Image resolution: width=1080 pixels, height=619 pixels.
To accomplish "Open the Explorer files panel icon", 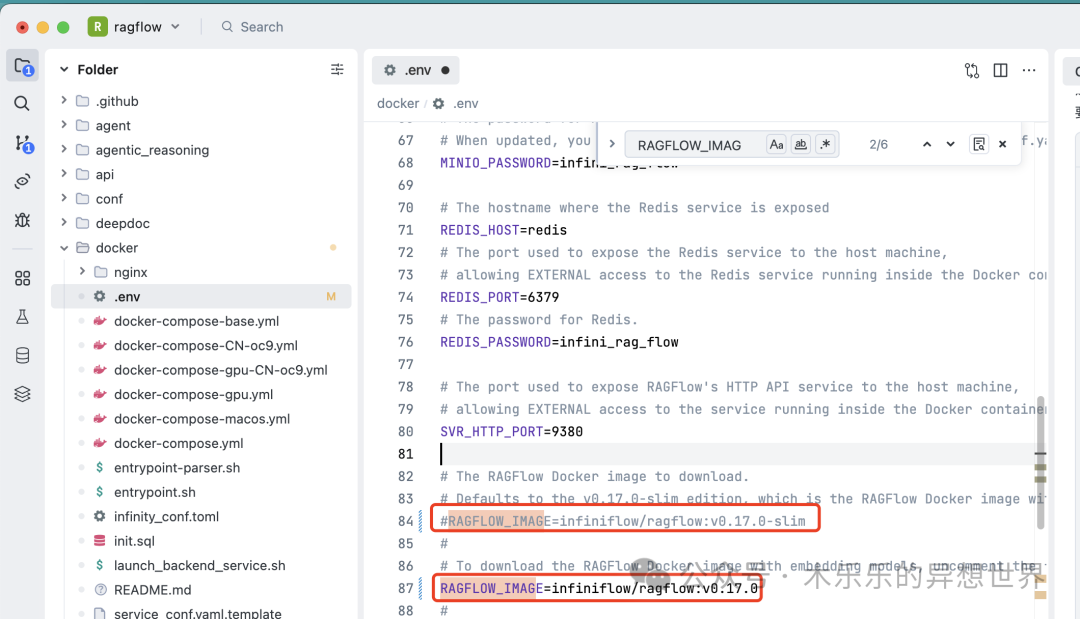I will [x=22, y=66].
